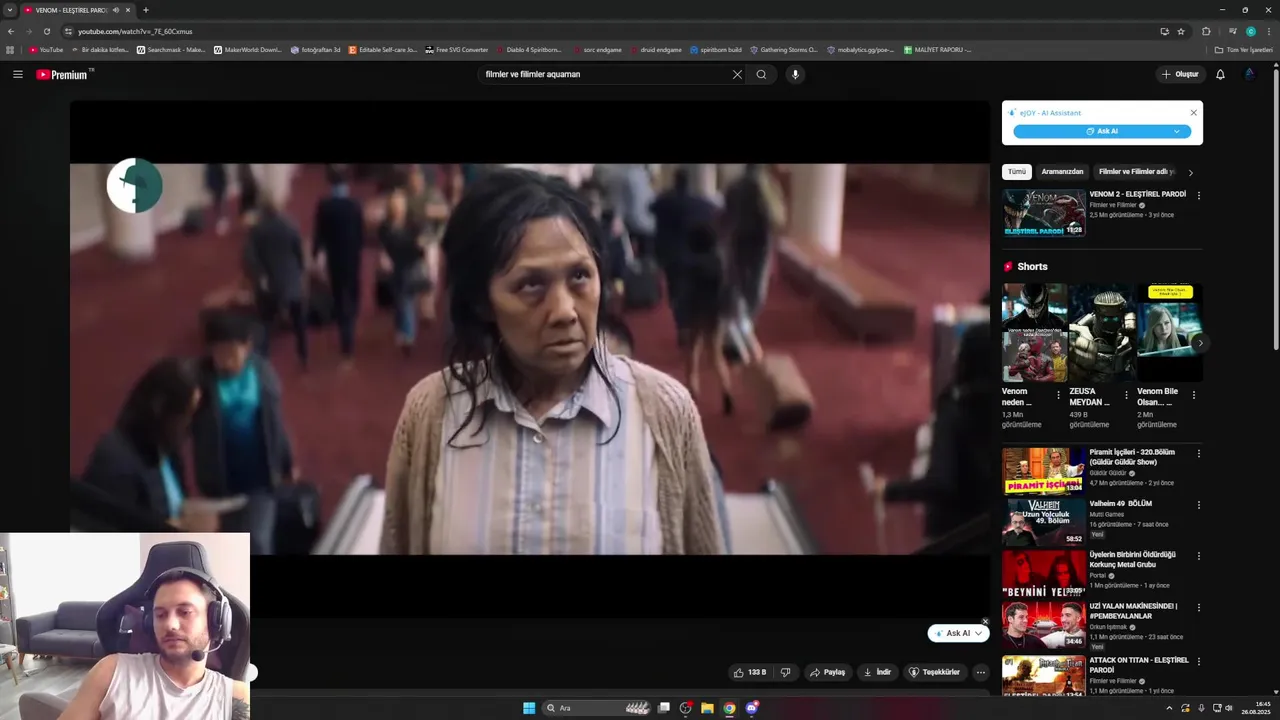Start voice search with microphone
Viewport: 1280px width, 720px height.
[795, 74]
